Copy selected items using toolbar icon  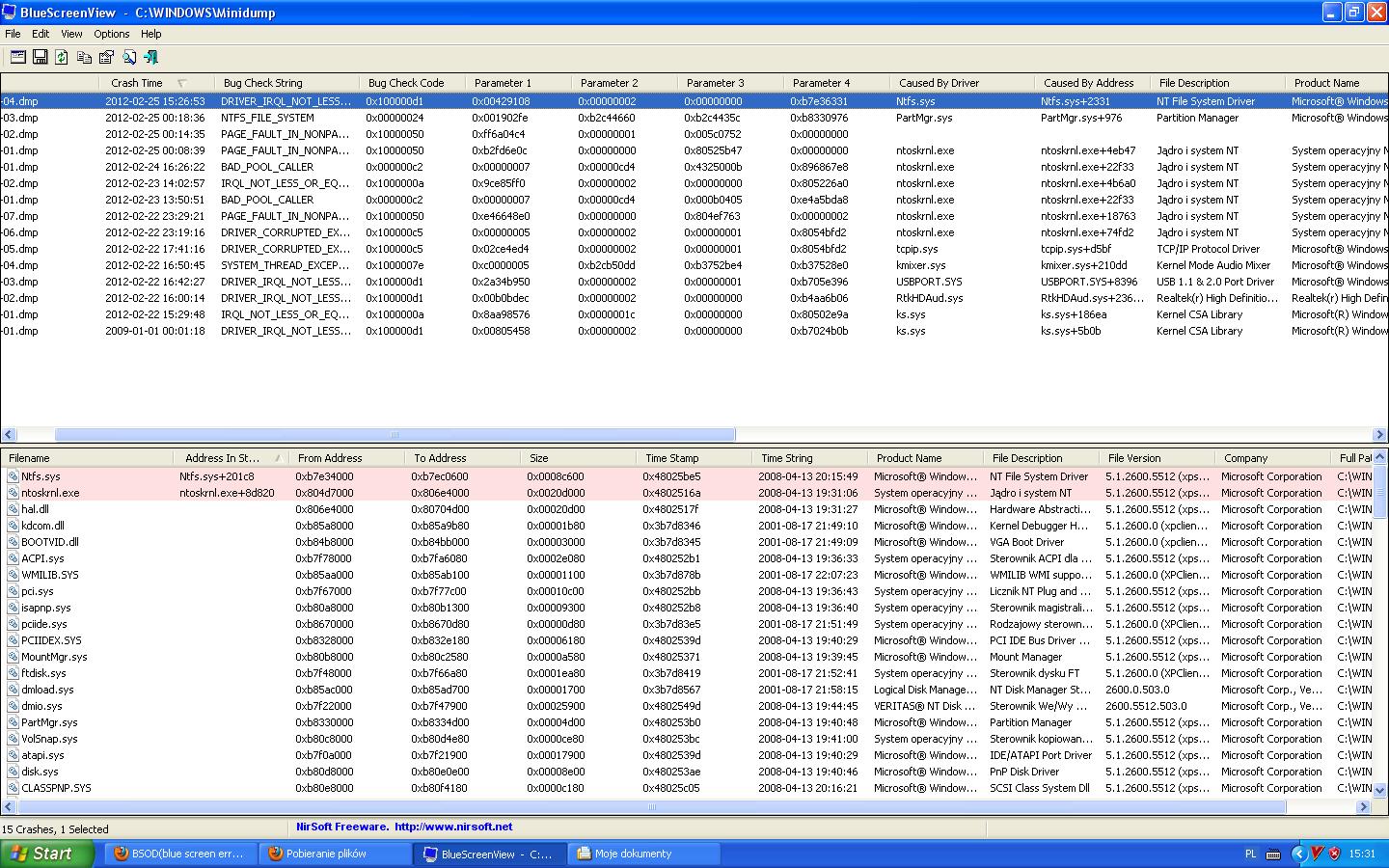pyautogui.click(x=84, y=57)
